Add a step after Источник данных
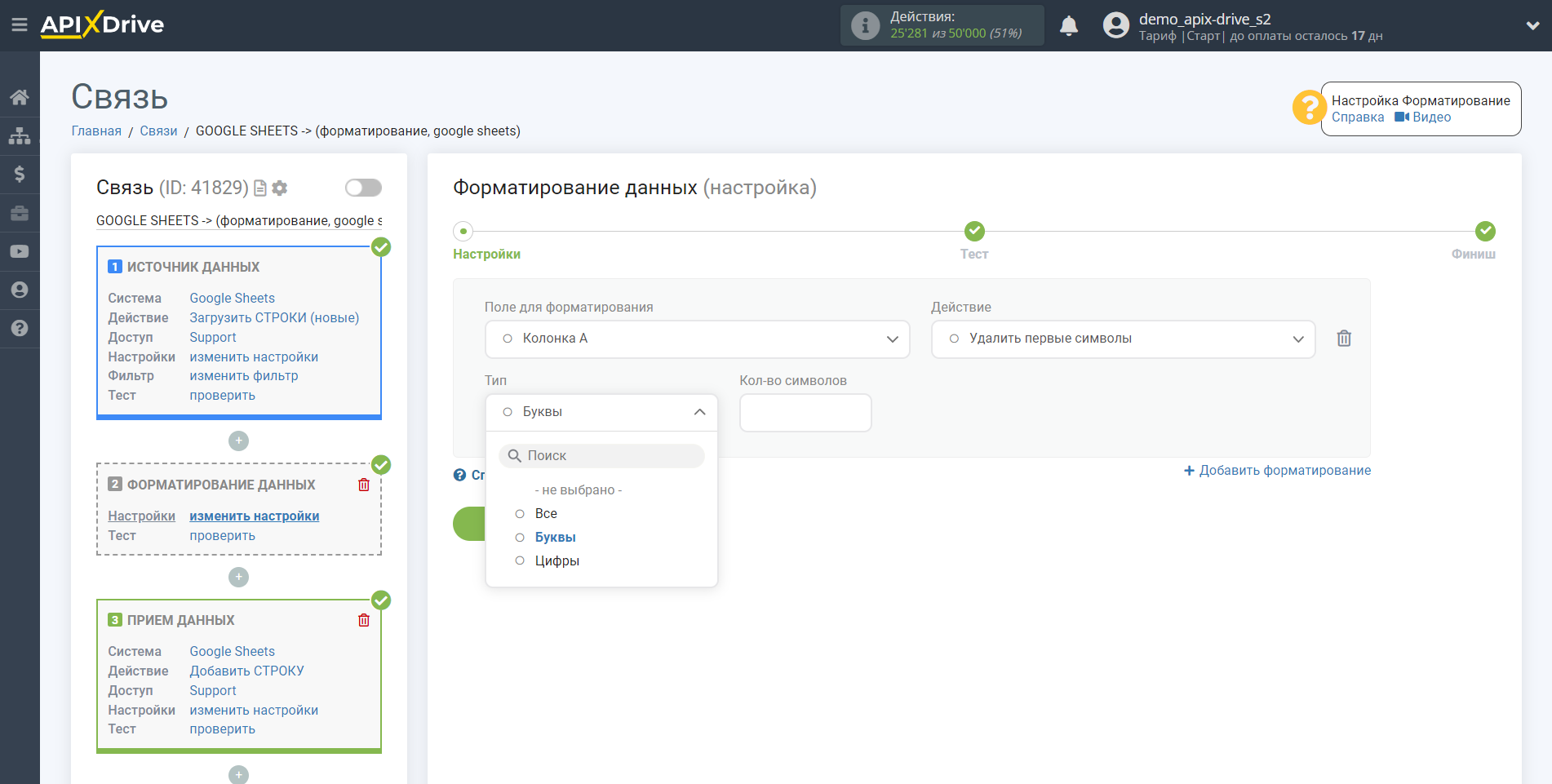 pyautogui.click(x=238, y=441)
